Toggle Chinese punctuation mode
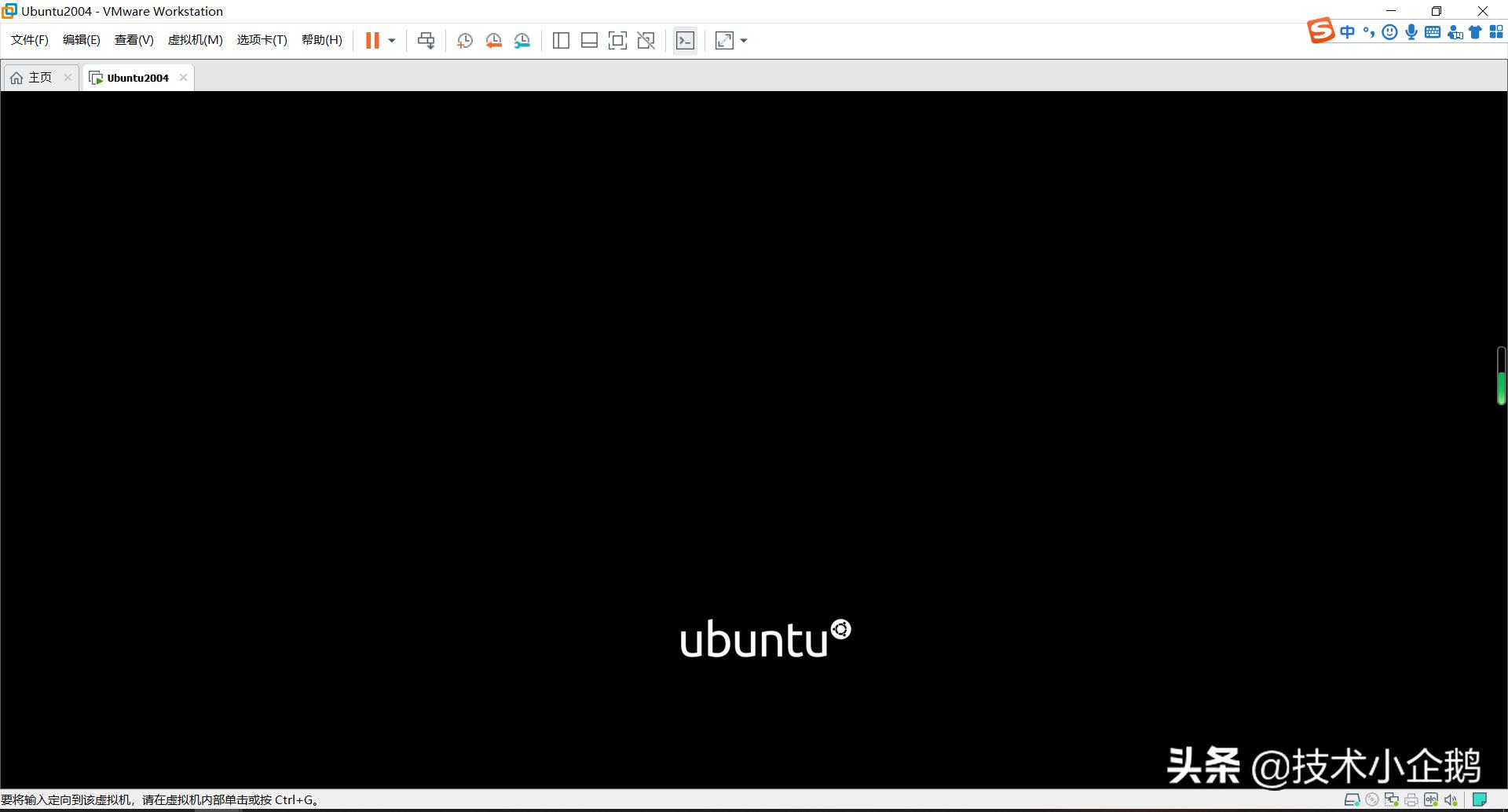Screen dimensions: 1508x812 click(x=1369, y=32)
